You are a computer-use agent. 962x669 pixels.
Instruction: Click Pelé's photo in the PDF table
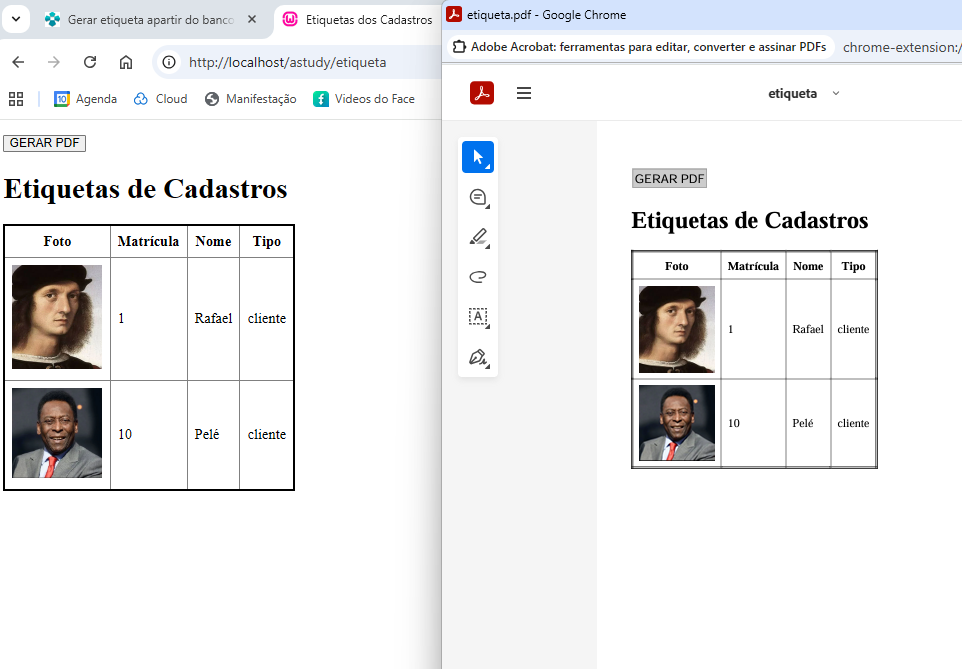tap(677, 423)
